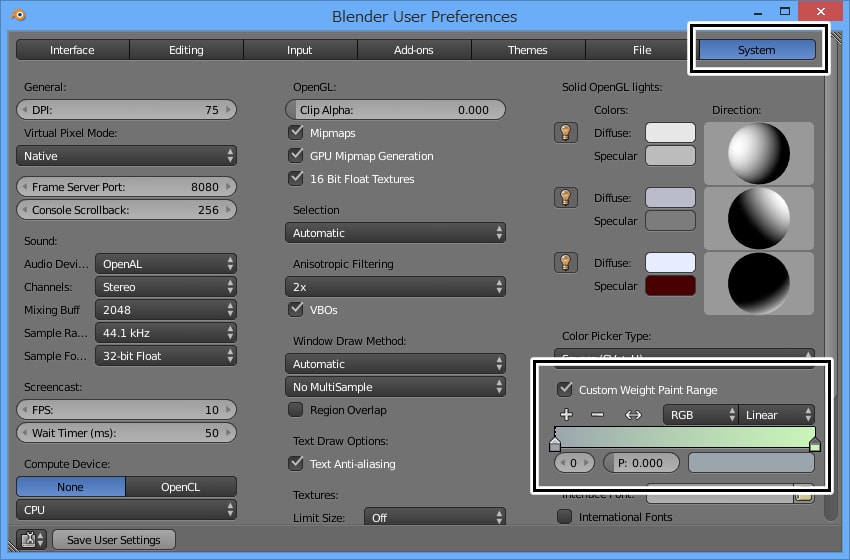The image size is (850, 560).
Task: Toggle the first solid OpenGL light bulb
Action: (565, 133)
